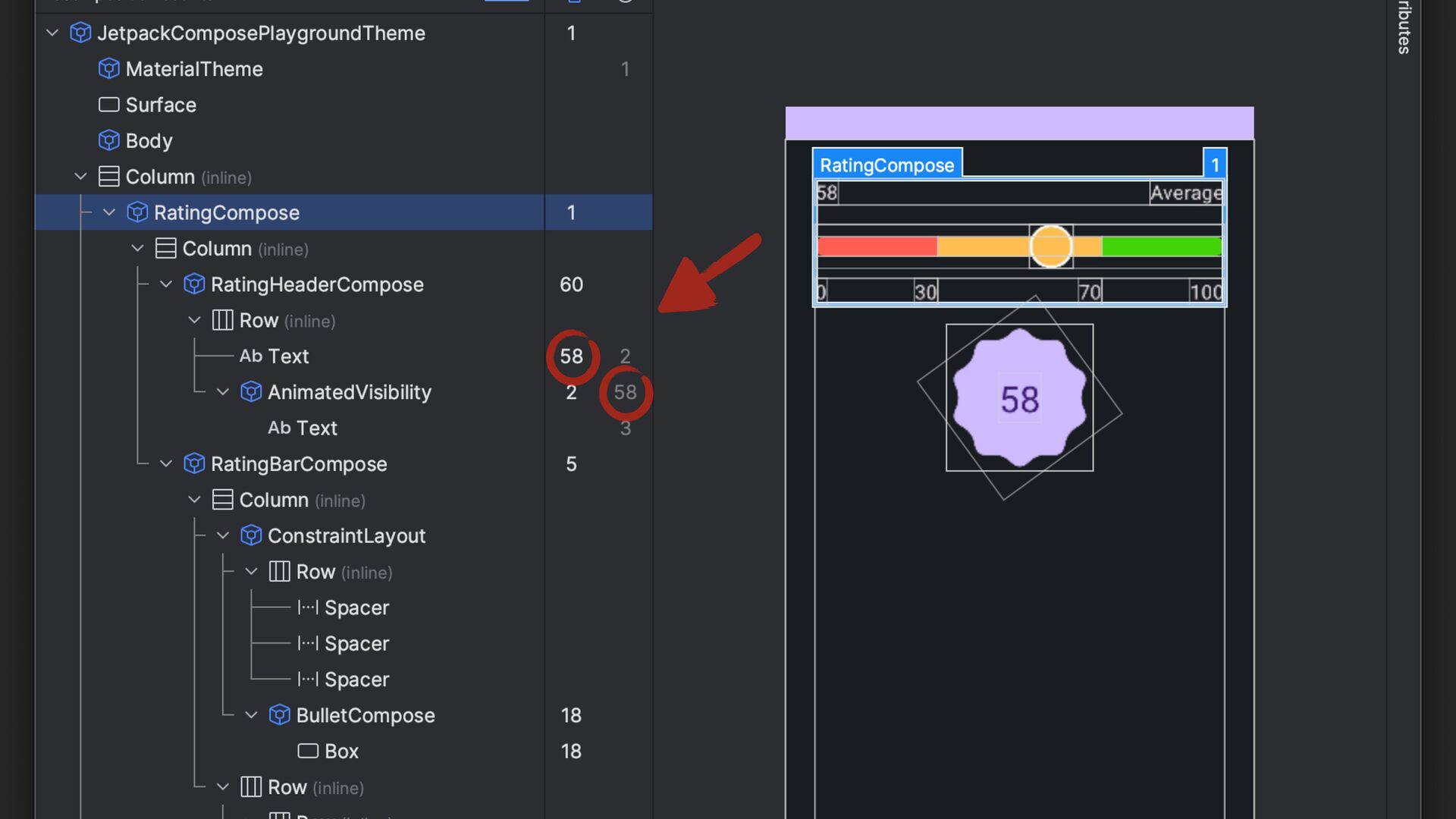Click the ConstraintLayout cube icon

pos(251,535)
